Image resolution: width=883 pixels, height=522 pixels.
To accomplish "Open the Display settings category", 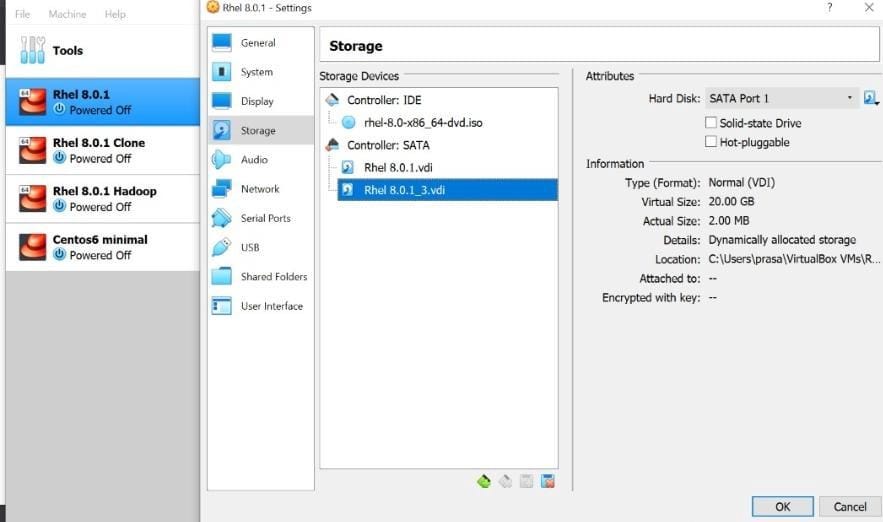I will [260, 101].
